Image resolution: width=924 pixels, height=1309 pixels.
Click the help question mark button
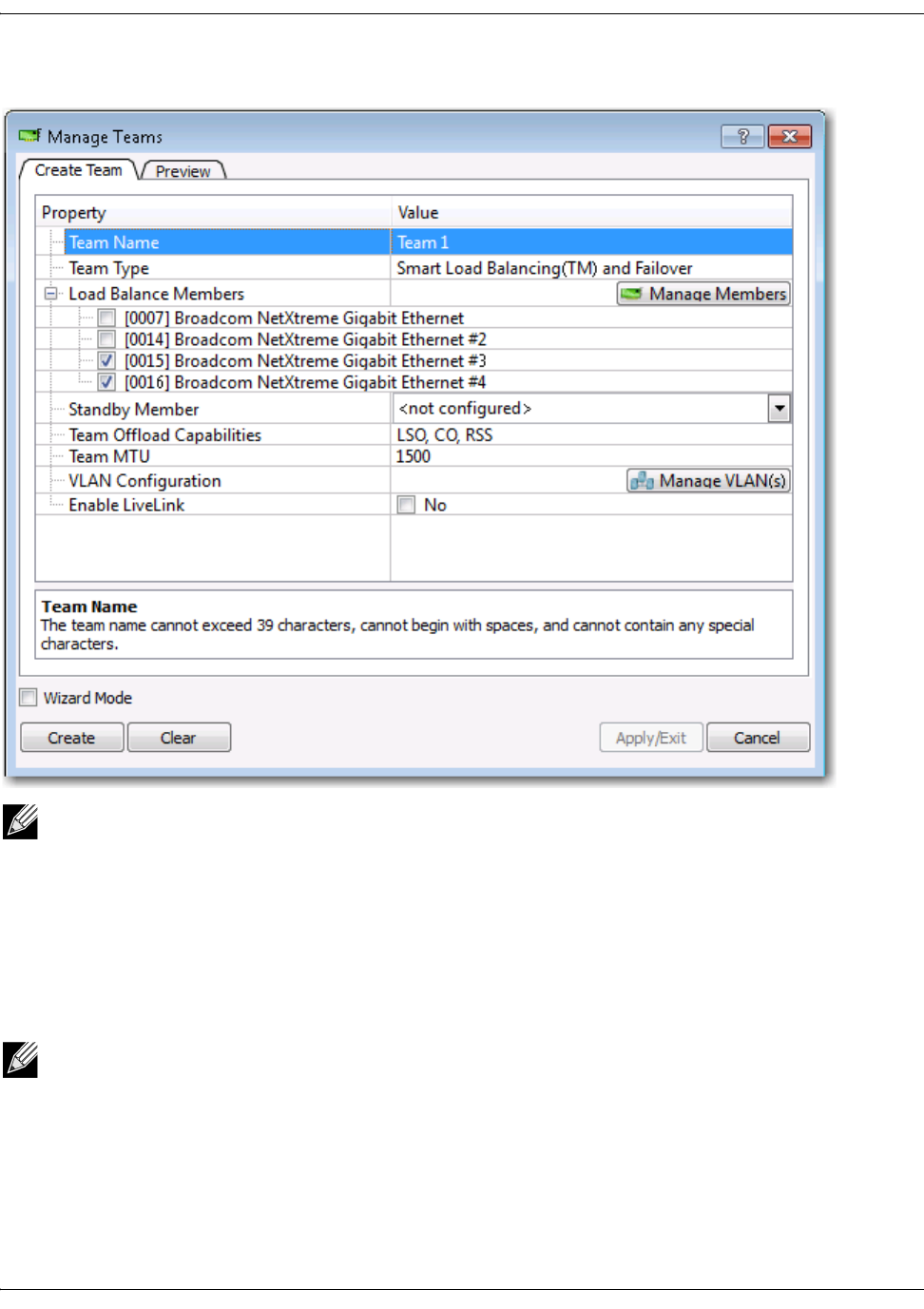coord(742,137)
